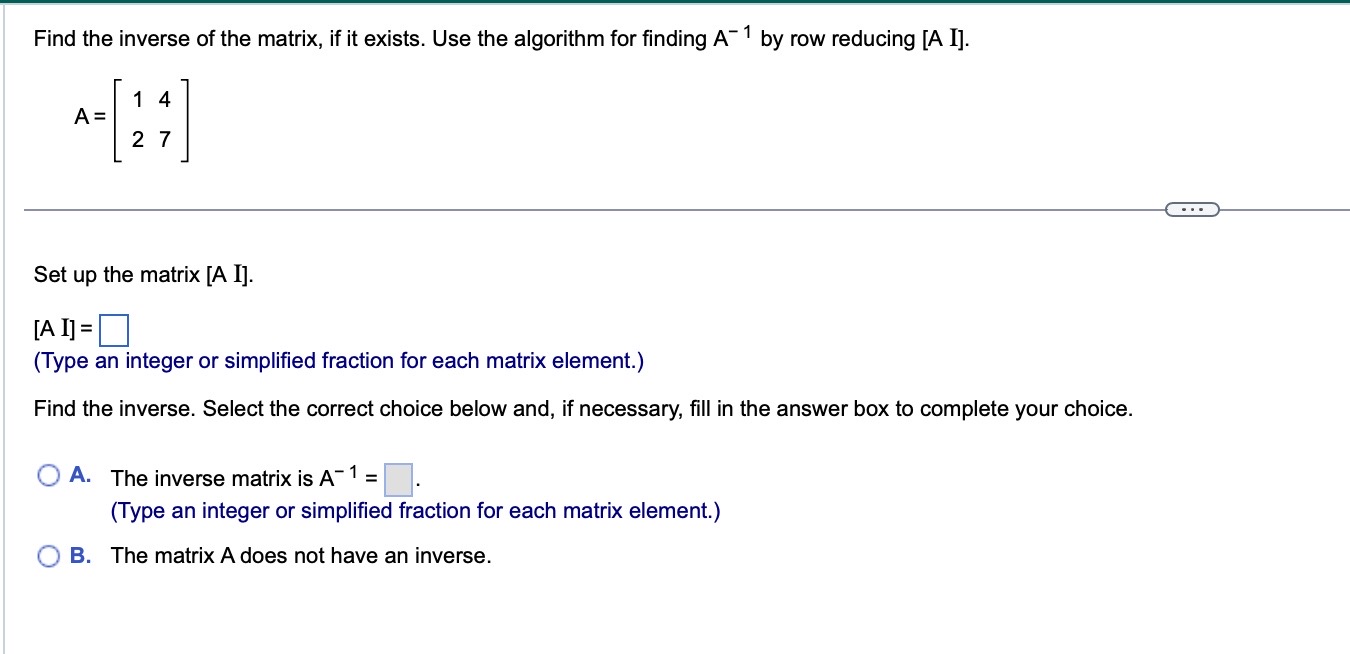Click choice B to mark no inverse
Screen dimensions: 1350x654
[x=47, y=554]
